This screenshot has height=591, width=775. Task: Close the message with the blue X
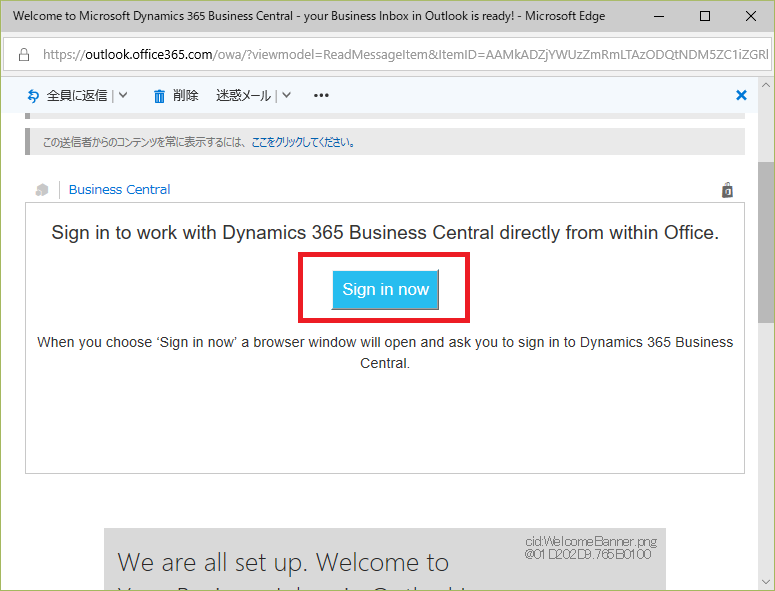click(741, 95)
